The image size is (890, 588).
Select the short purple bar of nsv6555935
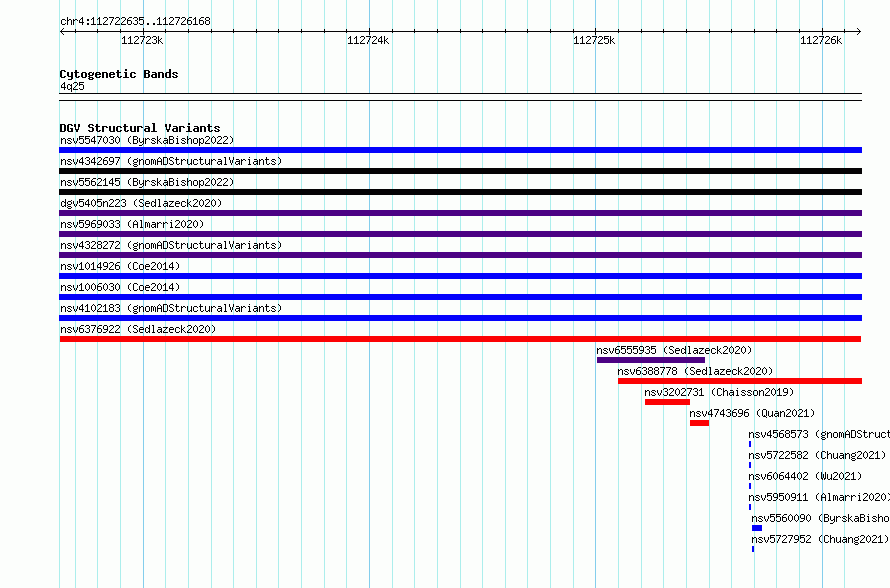coord(651,360)
